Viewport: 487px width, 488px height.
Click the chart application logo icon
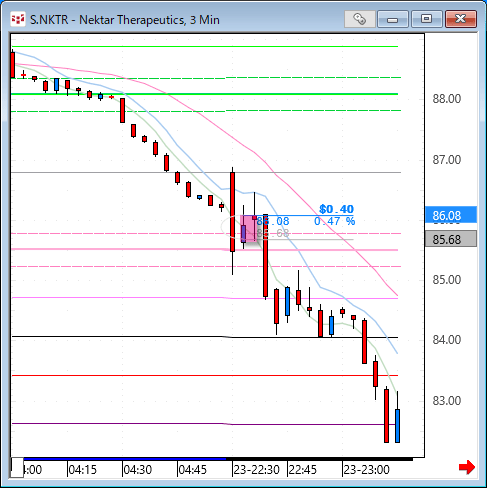tap(18, 19)
